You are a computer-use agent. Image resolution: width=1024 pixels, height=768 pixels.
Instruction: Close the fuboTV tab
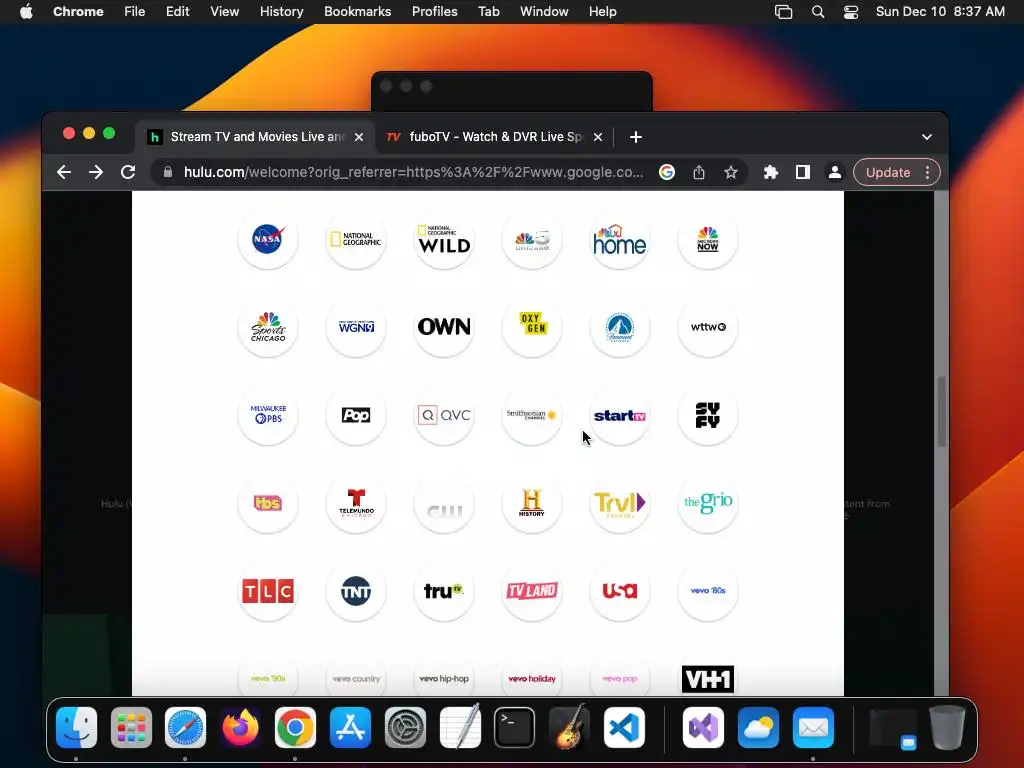click(x=598, y=137)
